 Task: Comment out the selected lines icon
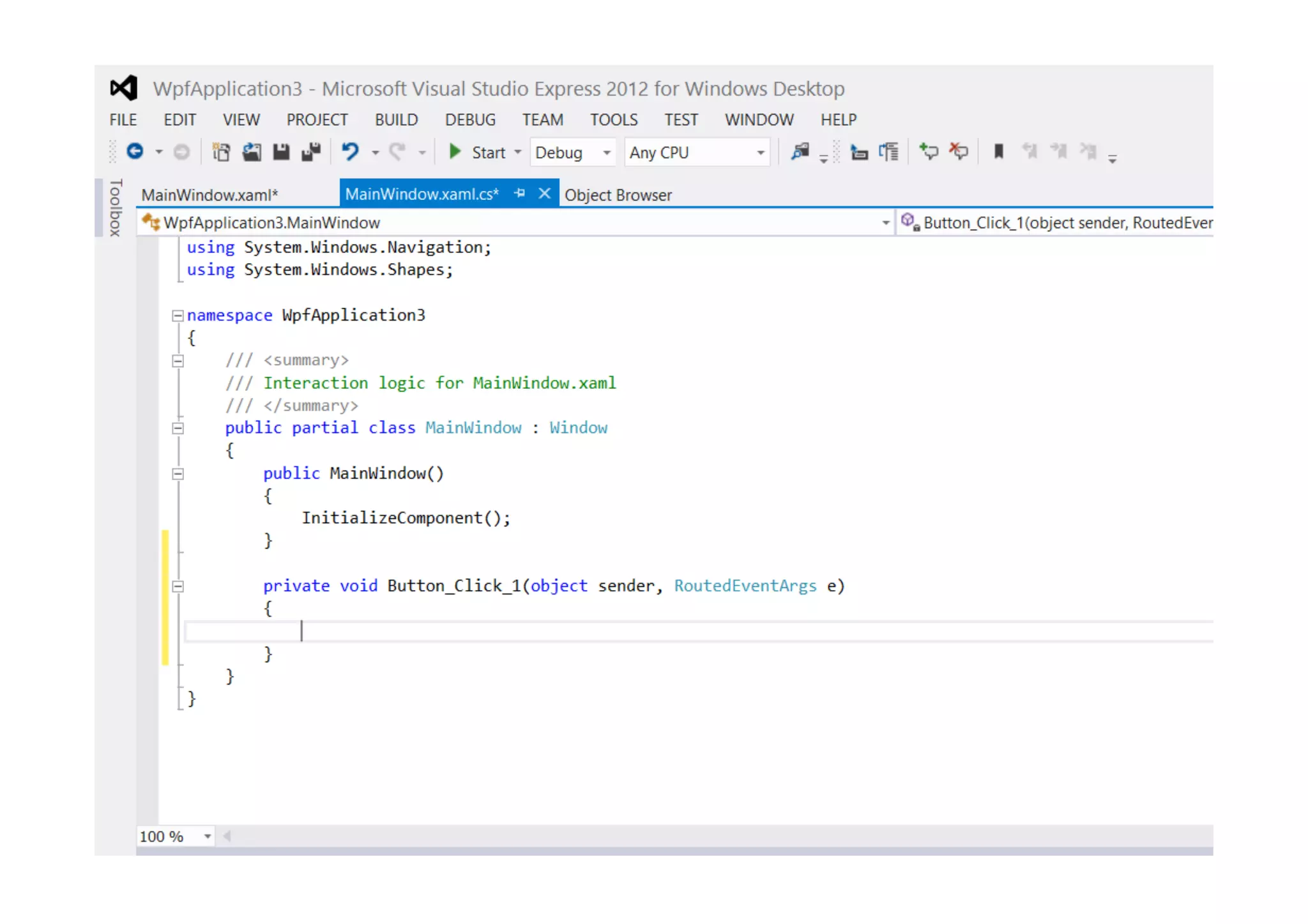[x=929, y=152]
